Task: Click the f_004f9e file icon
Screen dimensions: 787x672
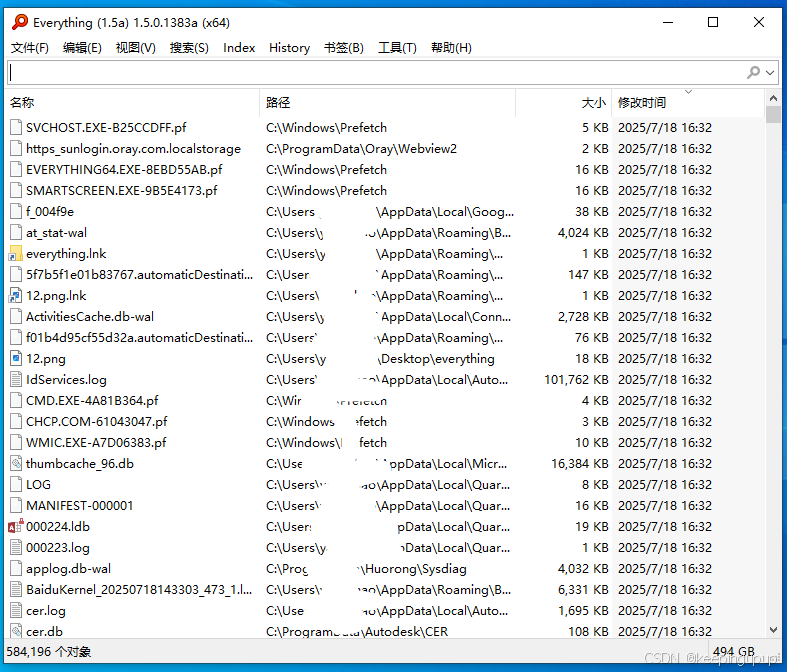Action: point(16,211)
